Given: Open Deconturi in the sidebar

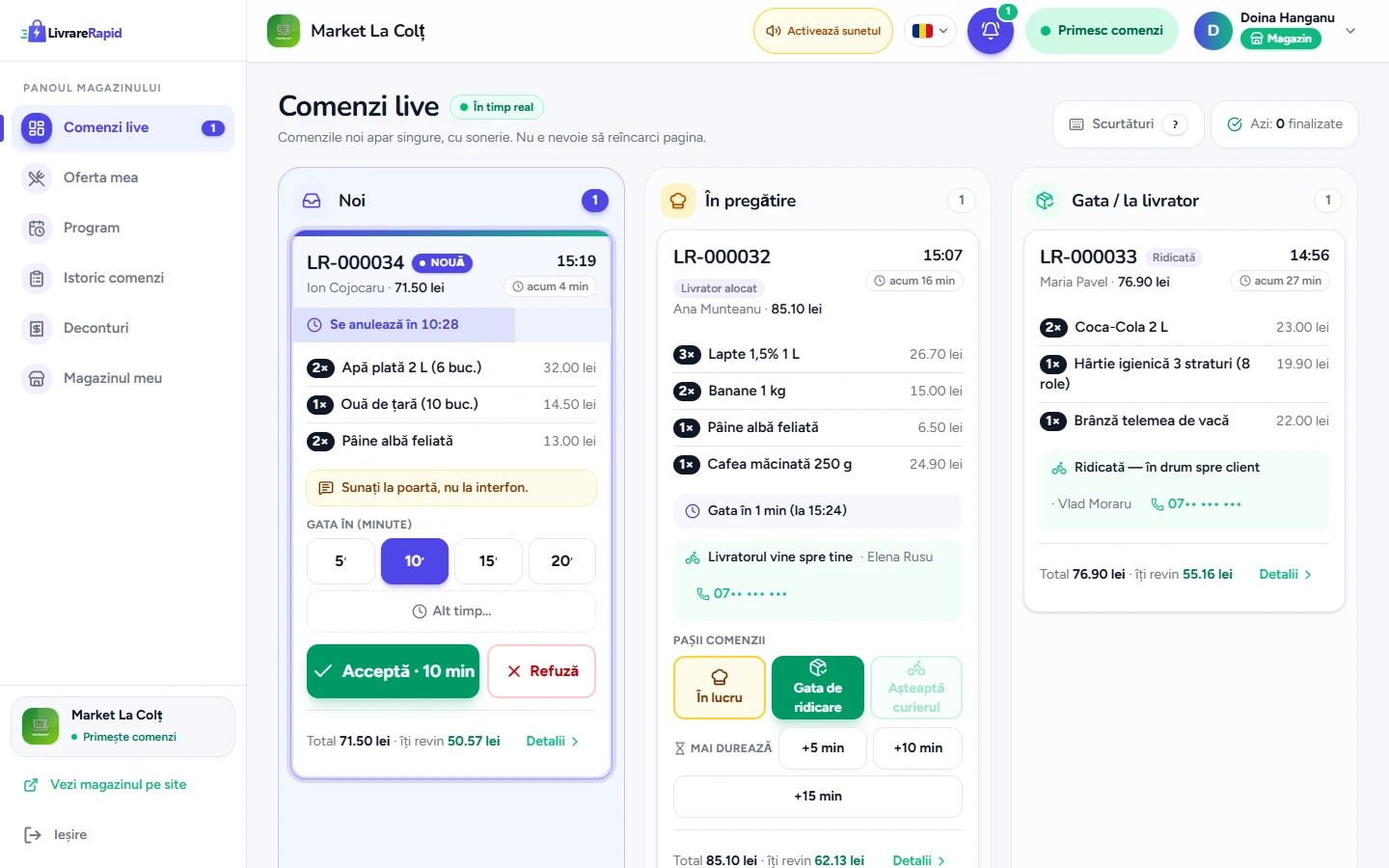Looking at the screenshot, I should coord(123,328).
